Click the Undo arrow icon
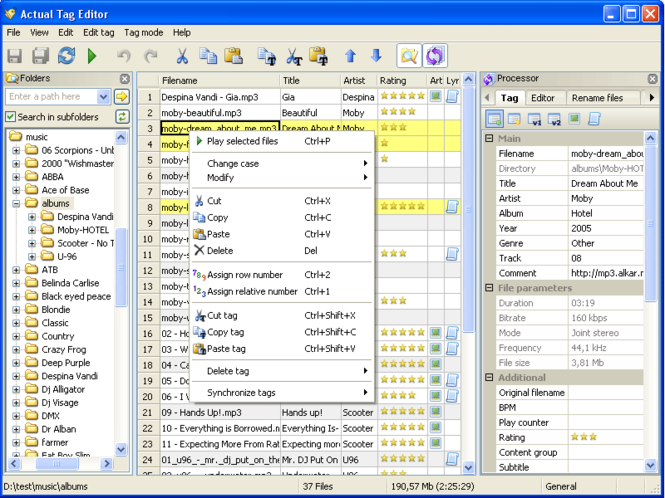 point(124,56)
